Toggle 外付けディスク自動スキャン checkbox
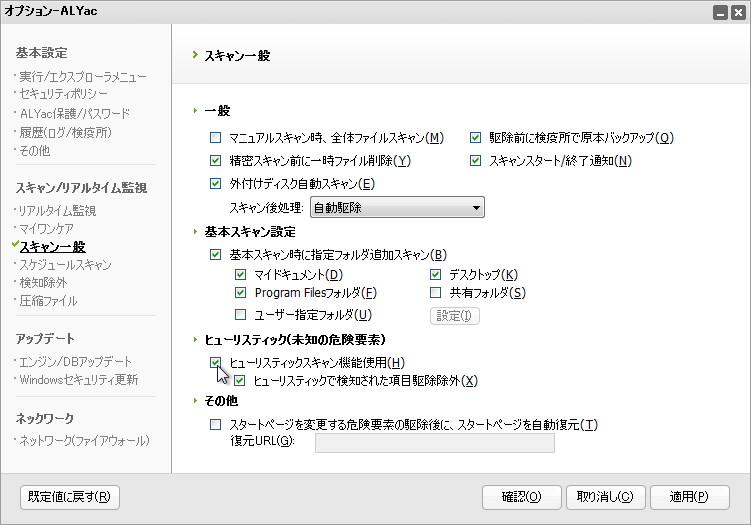751x525 pixels. (x=216, y=183)
